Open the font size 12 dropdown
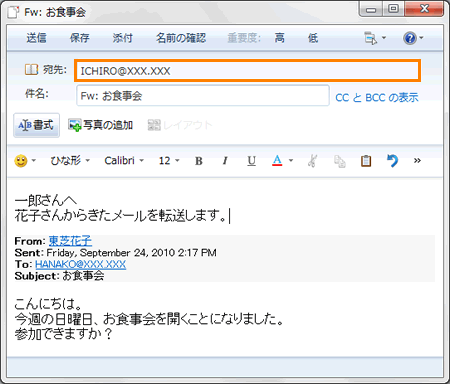450x384 pixels. tap(169, 161)
